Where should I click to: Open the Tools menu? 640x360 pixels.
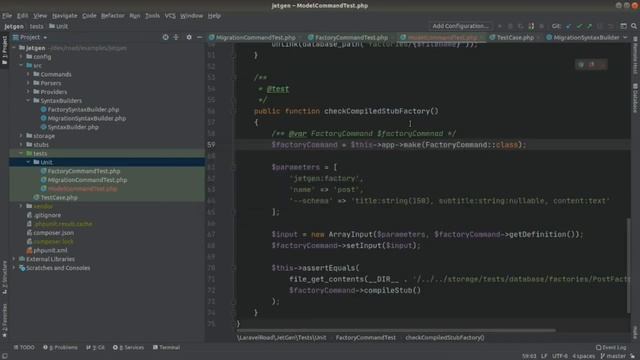coord(153,16)
